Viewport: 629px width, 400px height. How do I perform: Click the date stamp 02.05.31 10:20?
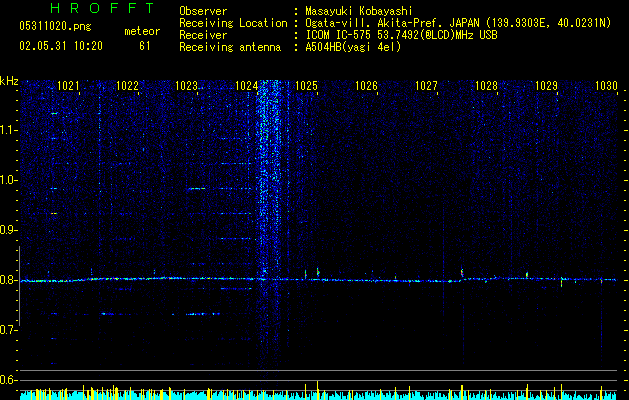61,46
